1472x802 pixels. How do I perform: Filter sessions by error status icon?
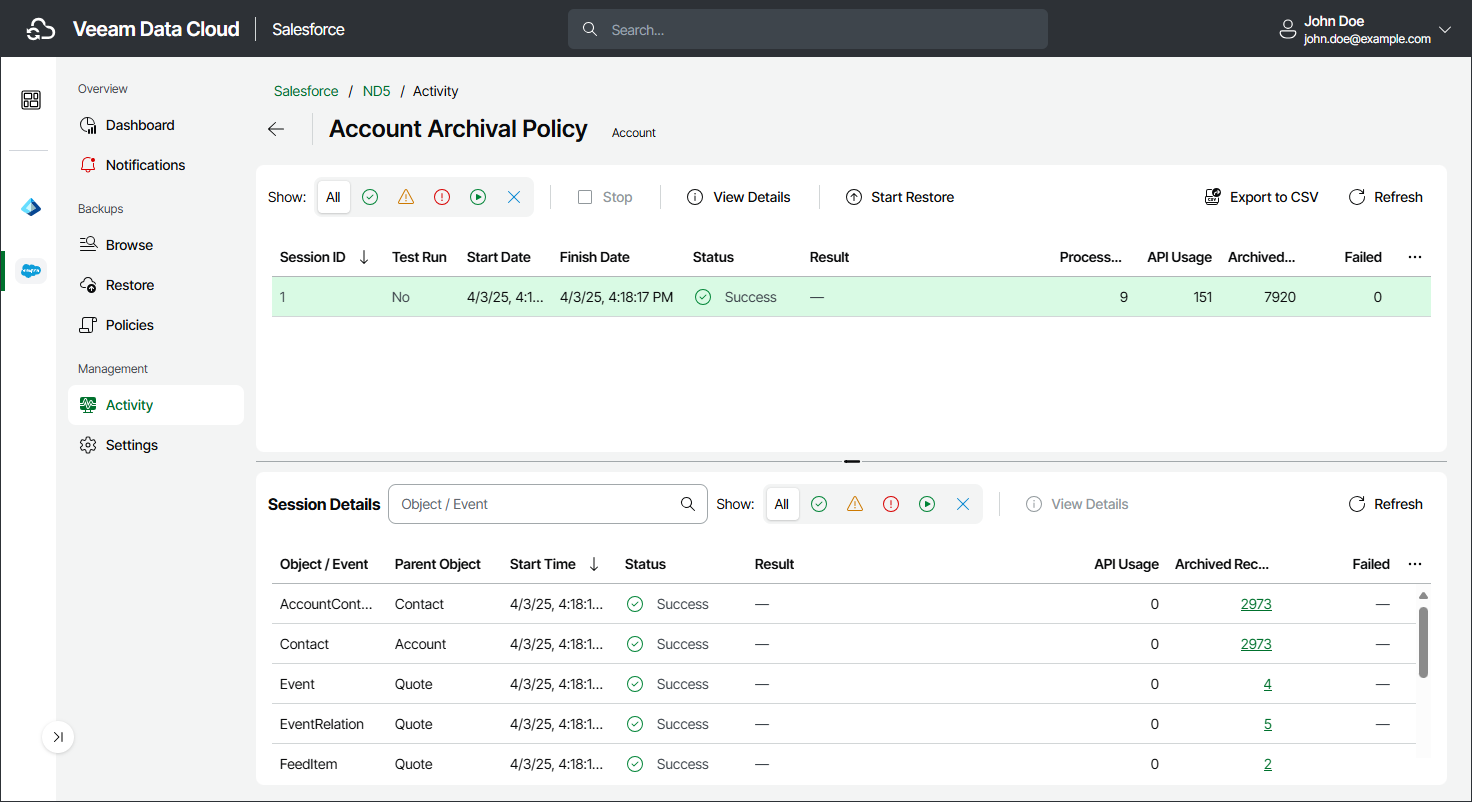[442, 197]
